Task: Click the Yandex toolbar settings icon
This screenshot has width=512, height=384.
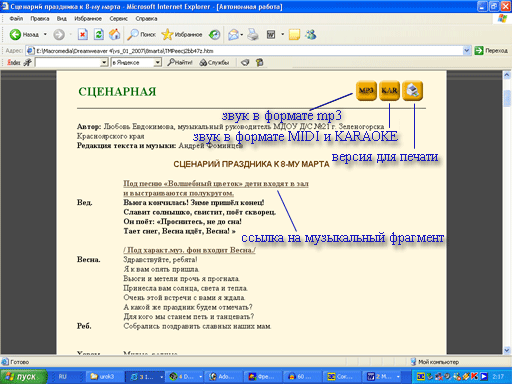Action: [259, 62]
